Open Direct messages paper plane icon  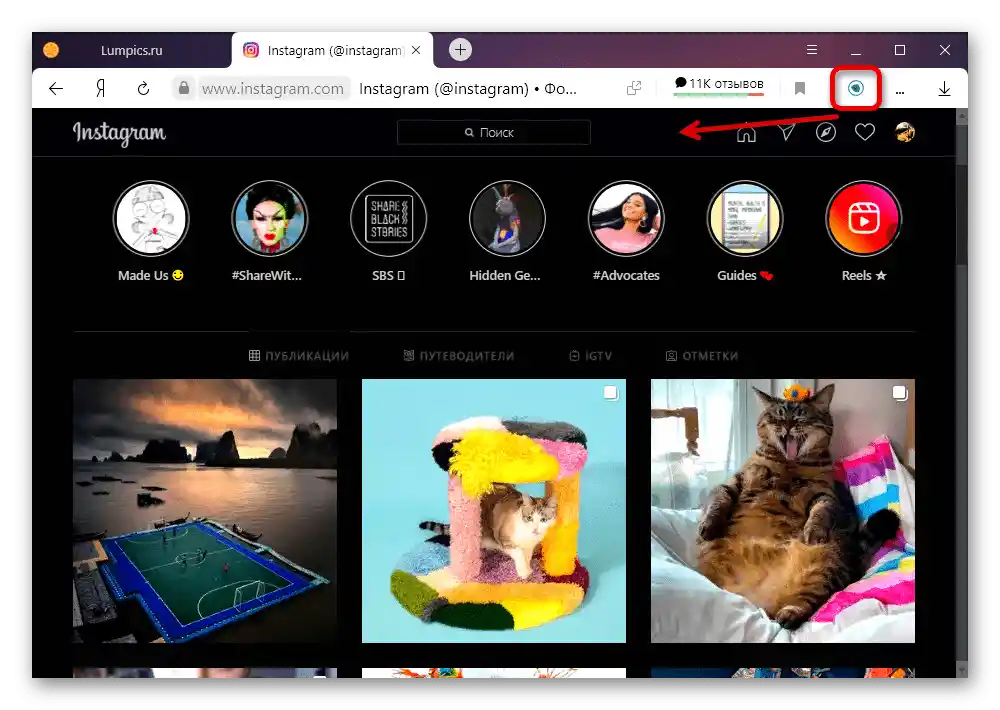click(x=786, y=132)
